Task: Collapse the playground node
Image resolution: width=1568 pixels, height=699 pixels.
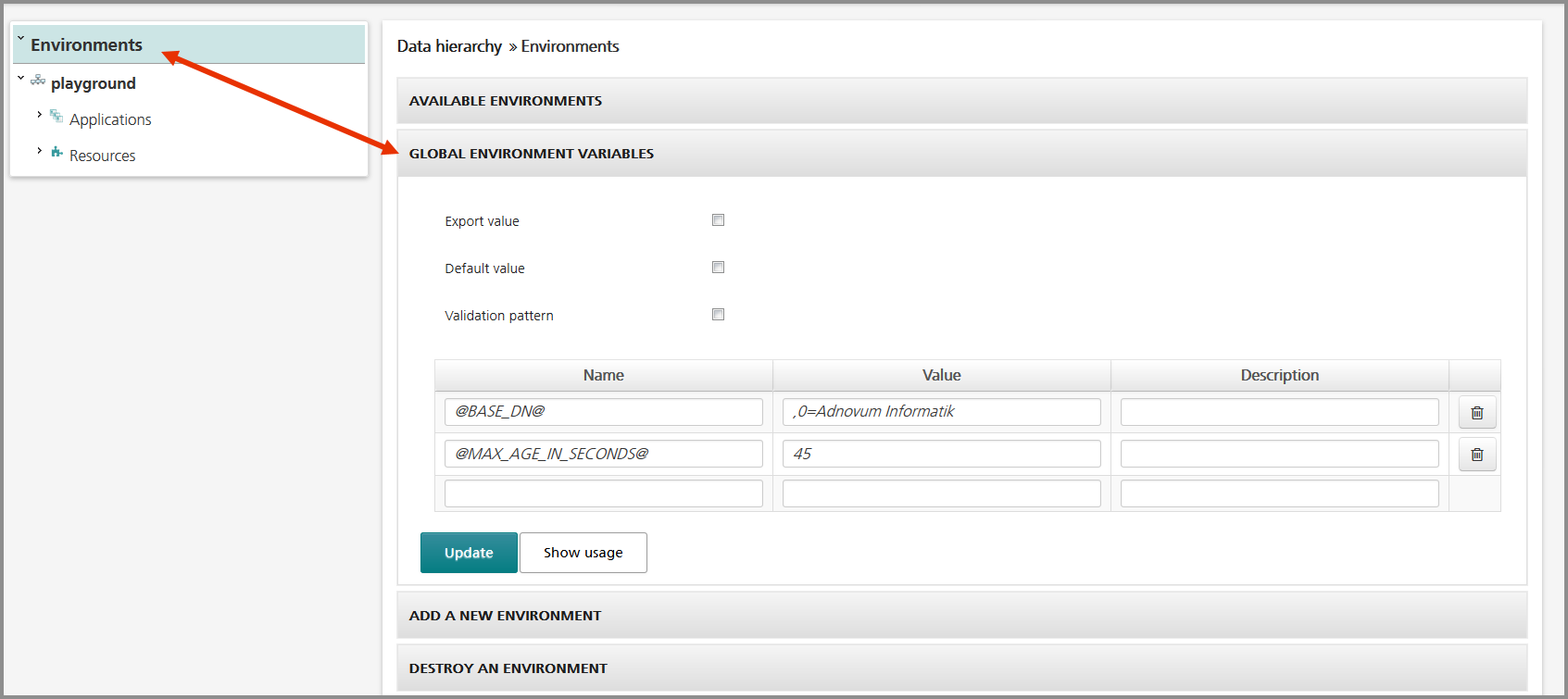Action: [20, 79]
